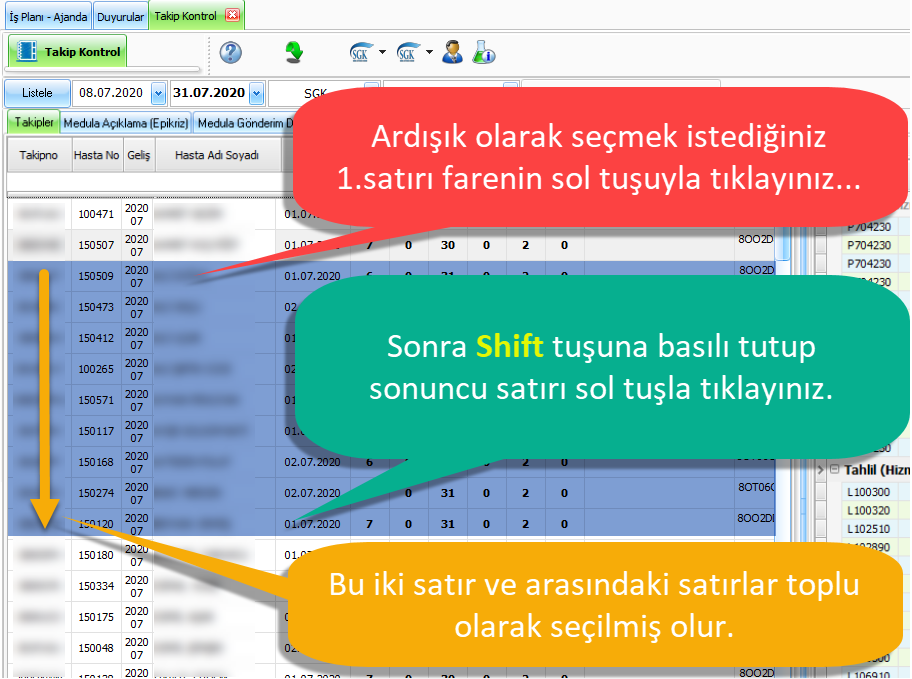Open the patient person icon in toolbar
The height and width of the screenshot is (679, 912).
tap(452, 52)
